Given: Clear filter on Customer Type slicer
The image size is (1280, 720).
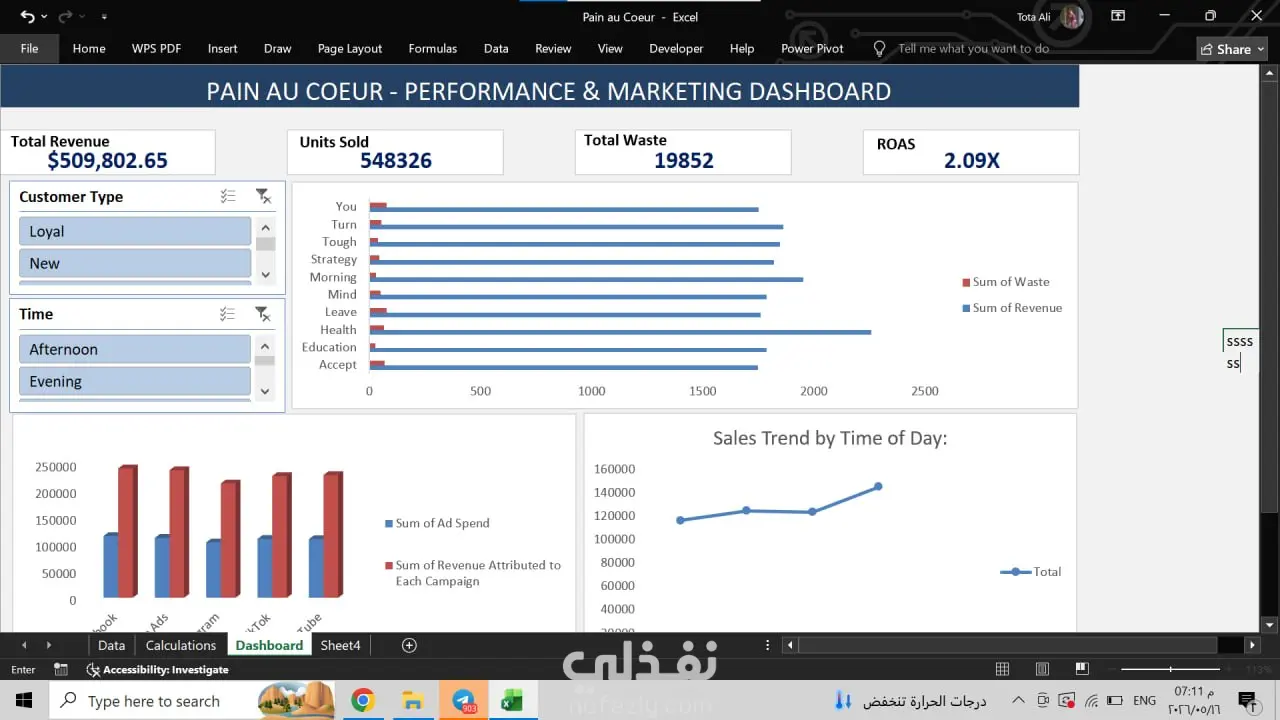Looking at the screenshot, I should 262,197.
